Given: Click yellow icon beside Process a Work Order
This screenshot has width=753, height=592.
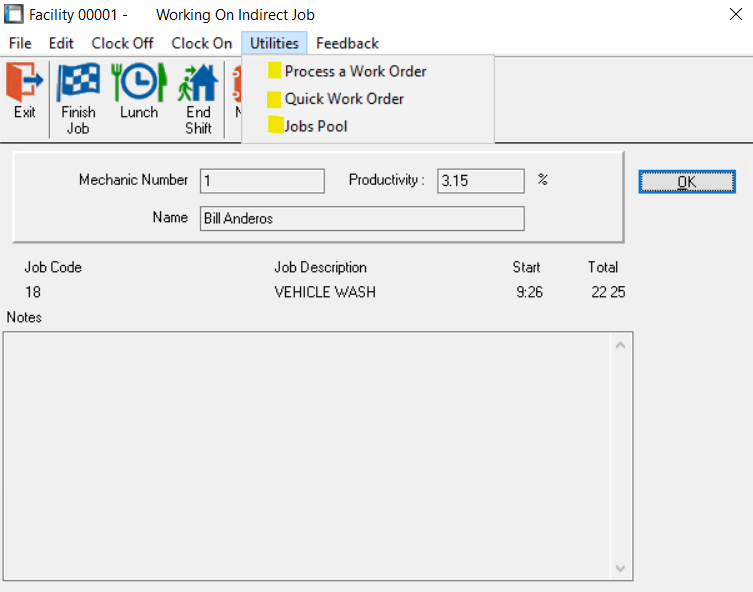Looking at the screenshot, I should coord(274,71).
